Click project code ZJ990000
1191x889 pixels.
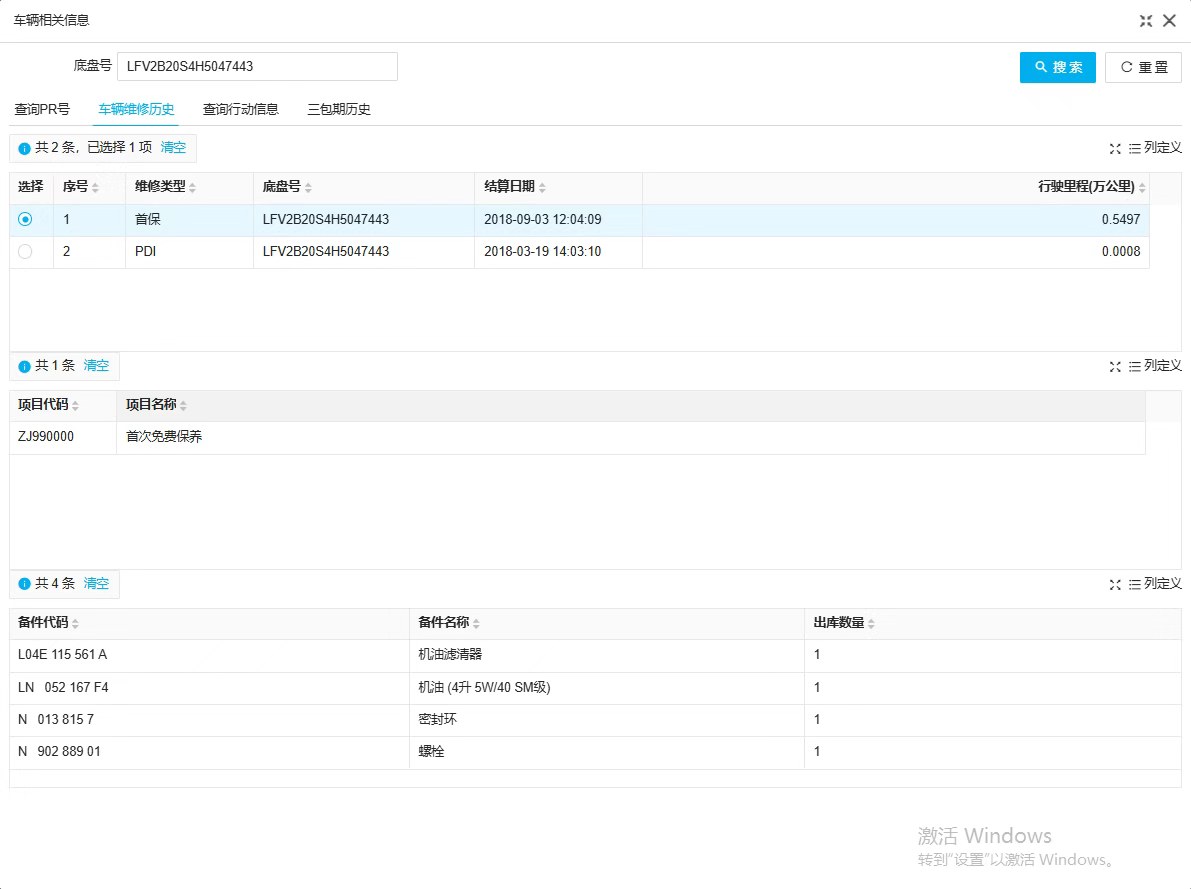[46, 437]
